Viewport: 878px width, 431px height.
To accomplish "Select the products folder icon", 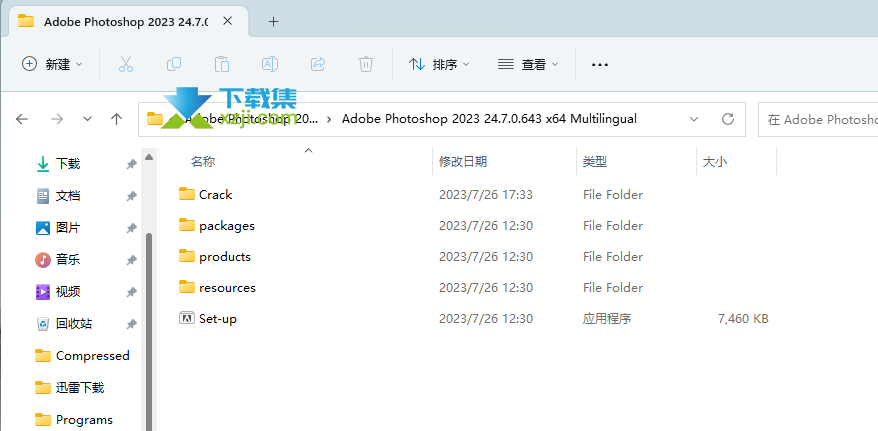I will [186, 256].
